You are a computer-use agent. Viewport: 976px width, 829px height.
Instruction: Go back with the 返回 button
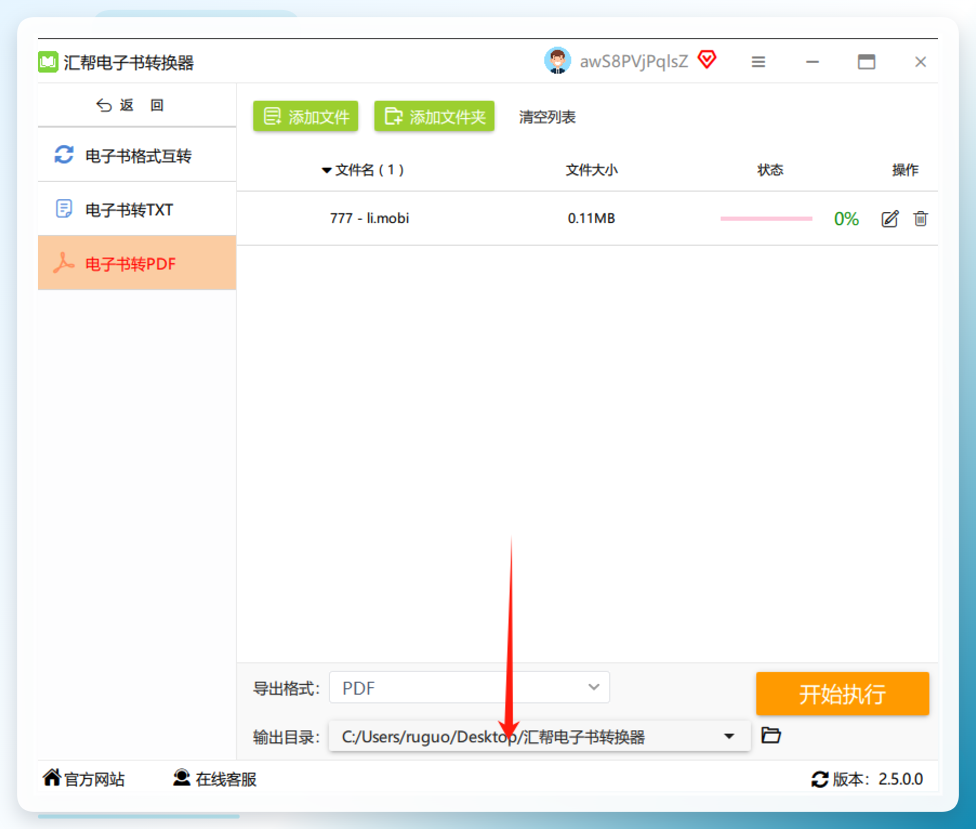[130, 105]
